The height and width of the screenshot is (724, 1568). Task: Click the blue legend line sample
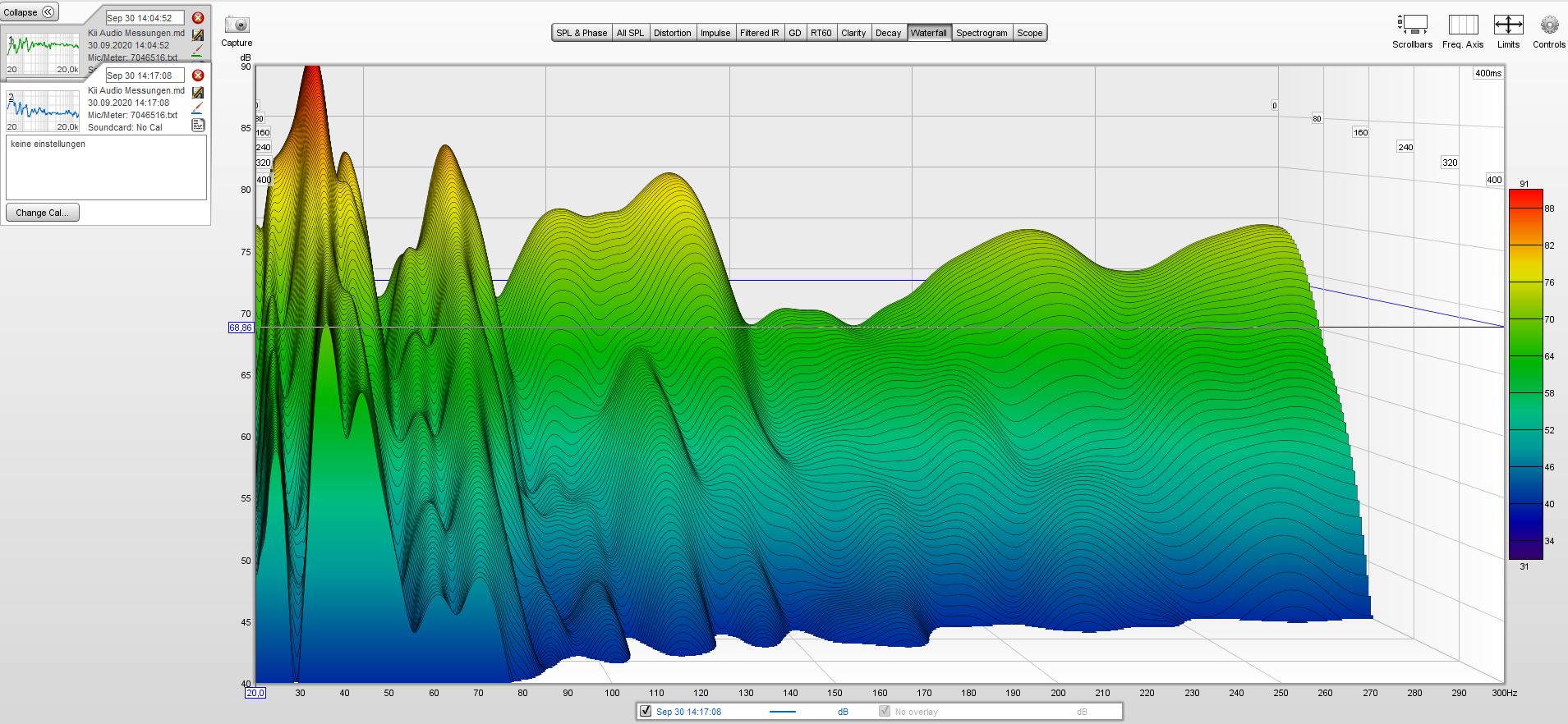(x=783, y=712)
